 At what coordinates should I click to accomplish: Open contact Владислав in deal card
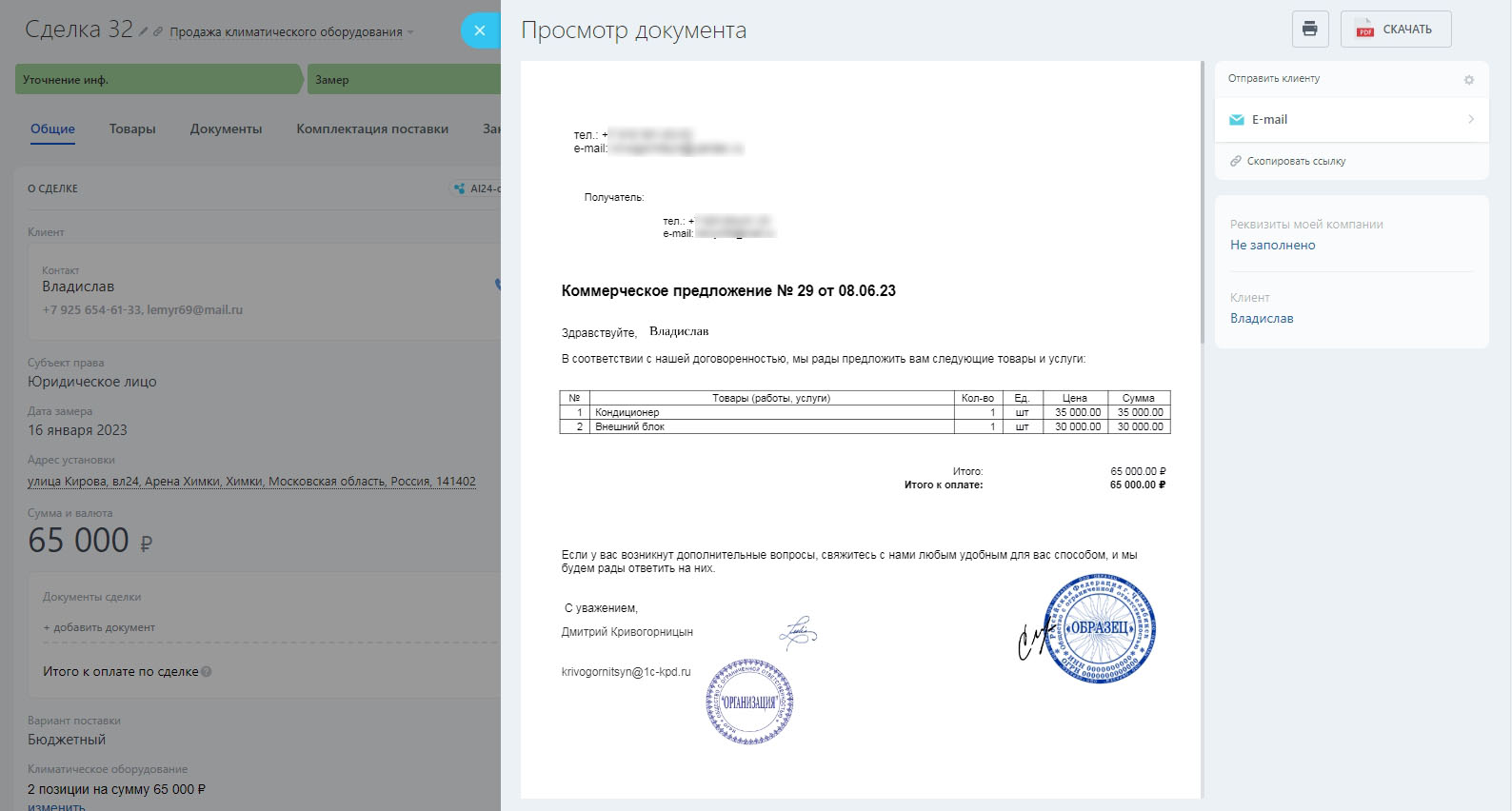pyautogui.click(x=78, y=287)
